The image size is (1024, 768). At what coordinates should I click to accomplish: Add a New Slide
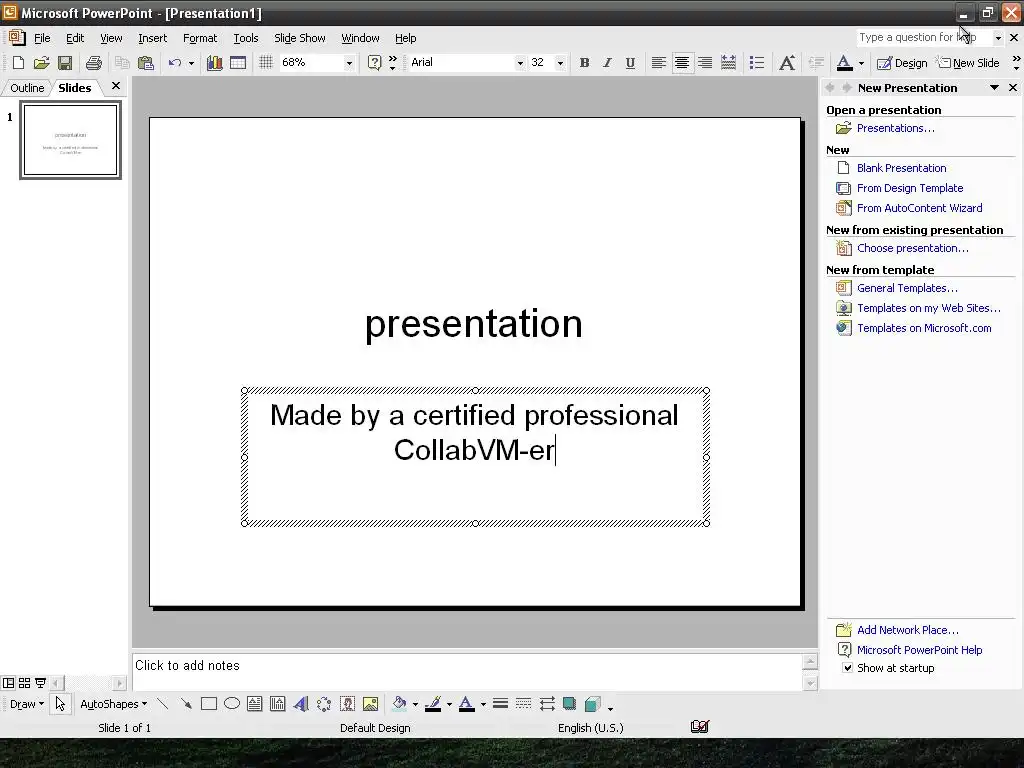(x=968, y=63)
